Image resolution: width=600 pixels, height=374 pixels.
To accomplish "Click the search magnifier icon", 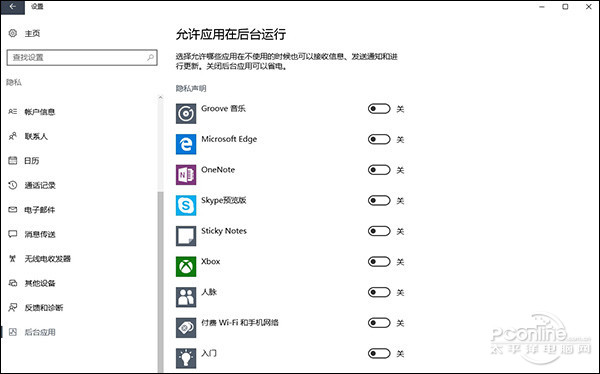I will pos(150,57).
